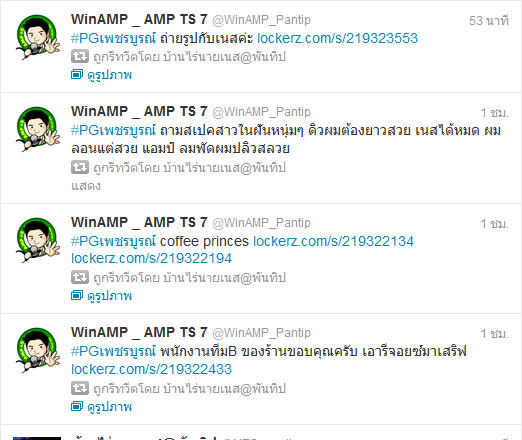The width and height of the screenshot is (522, 440).
Task: Click the view-photo icon in the first tweet
Action: click(x=77, y=74)
